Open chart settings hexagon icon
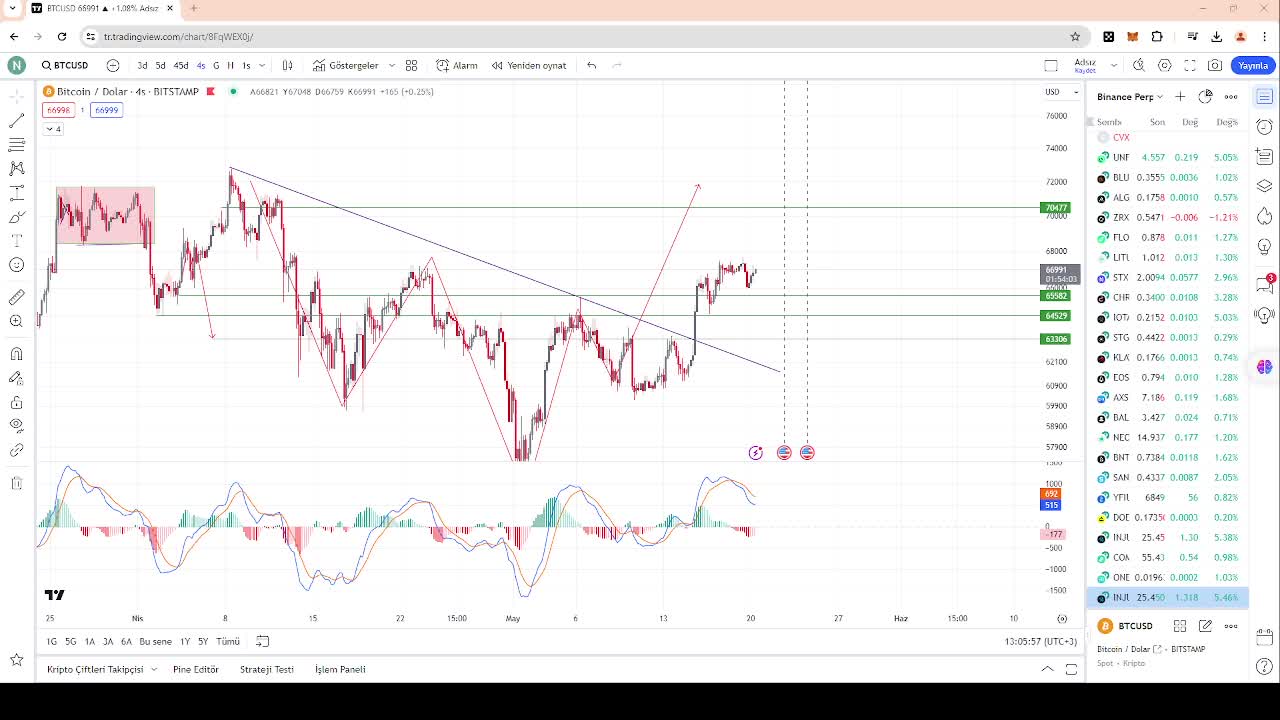Image resolution: width=1280 pixels, height=720 pixels. [1165, 65]
